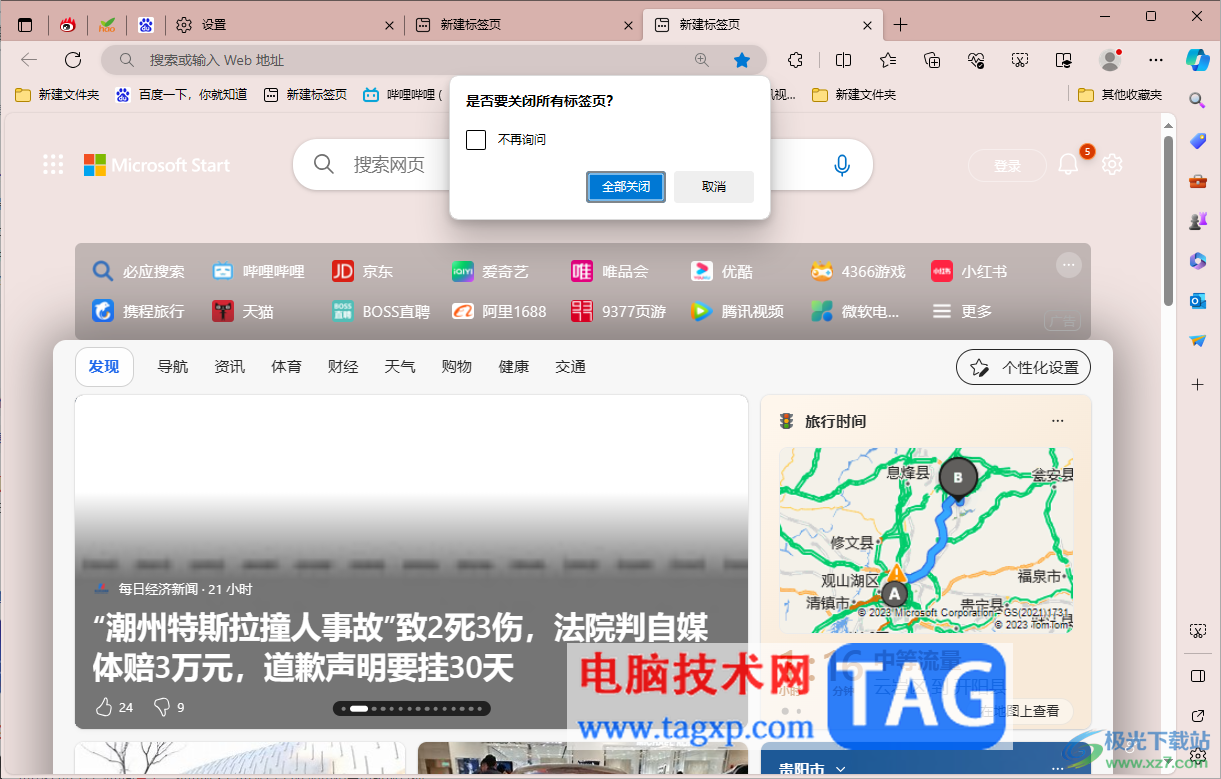The image size is (1221, 779).
Task: Click the 取消 button in dialog
Action: coord(714,187)
